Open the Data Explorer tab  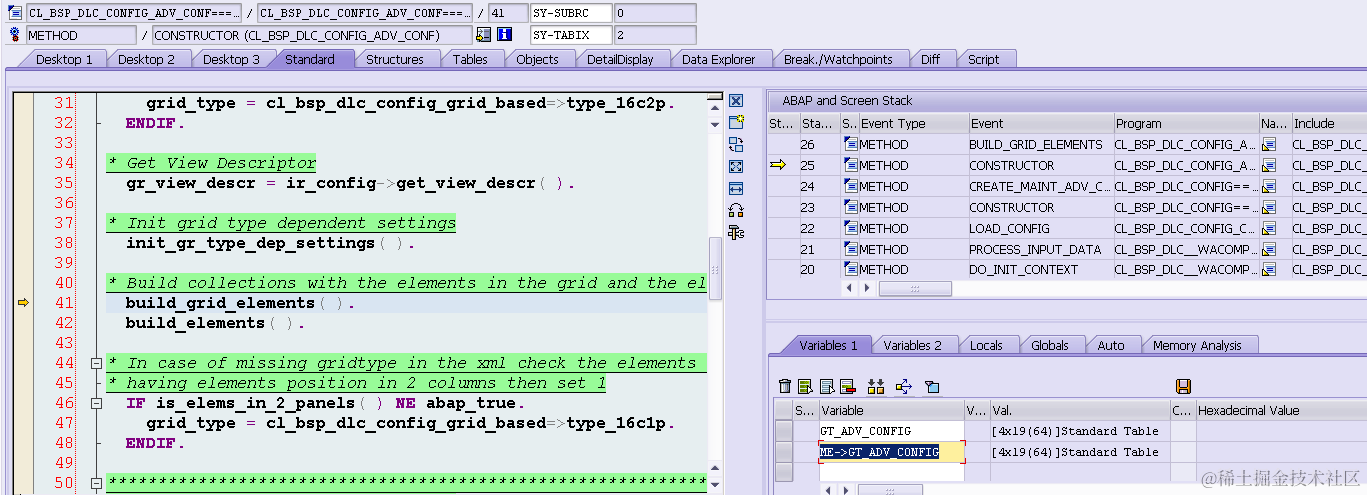pos(719,59)
